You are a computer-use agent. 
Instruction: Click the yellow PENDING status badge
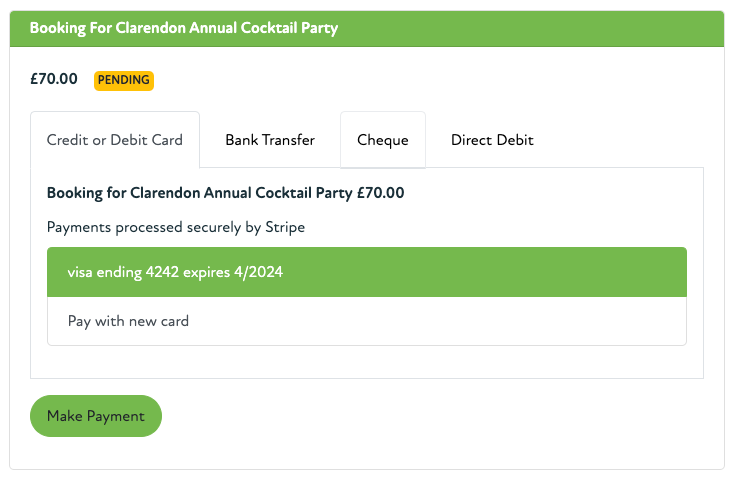click(124, 80)
